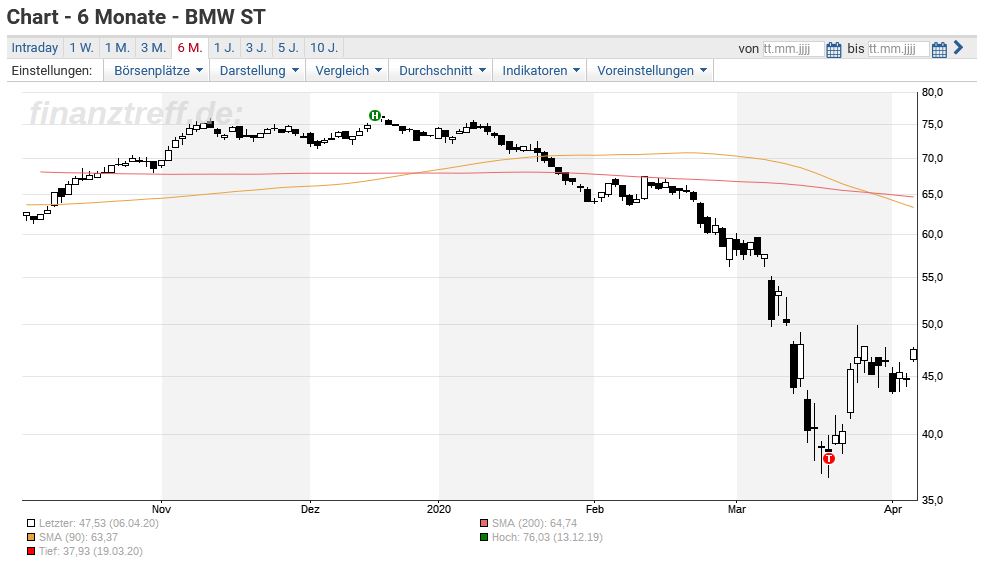Expand the Durchschnitt dropdown
The image size is (987, 563).
pyautogui.click(x=441, y=71)
